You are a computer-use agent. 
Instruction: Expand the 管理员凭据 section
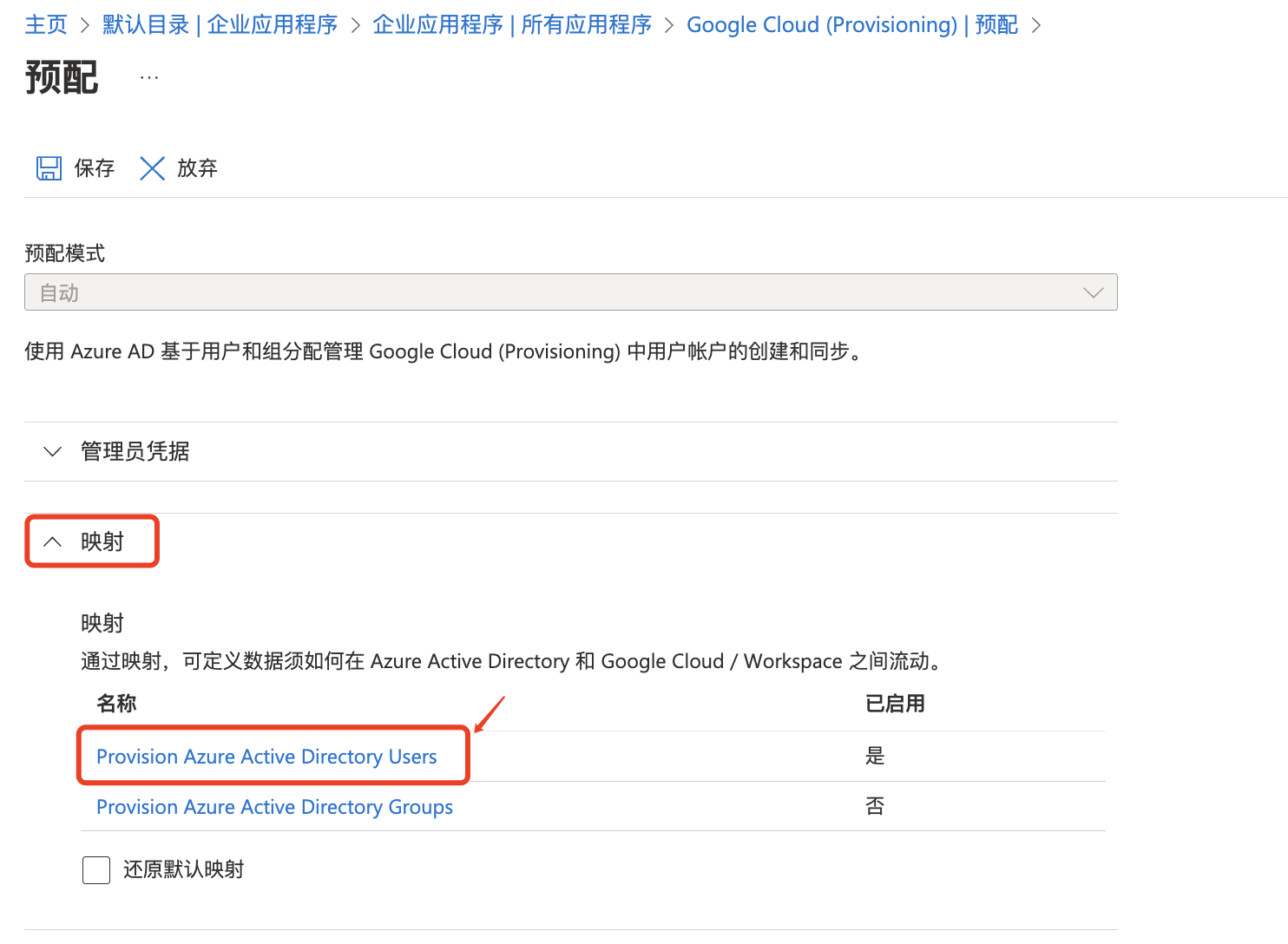coord(571,451)
